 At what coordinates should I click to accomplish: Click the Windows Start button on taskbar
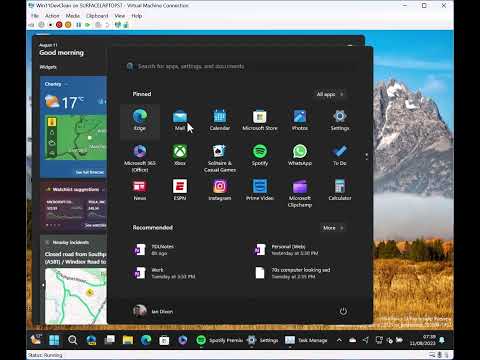(54, 340)
